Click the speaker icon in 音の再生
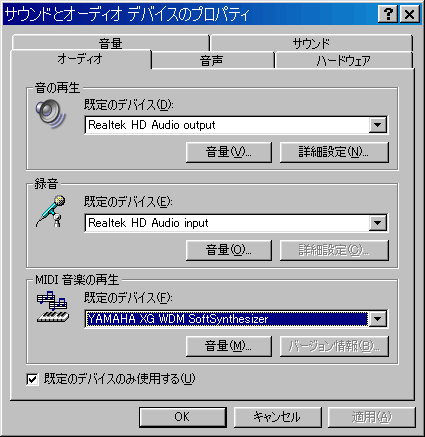Screen dimensions: 425x437 [x=51, y=114]
